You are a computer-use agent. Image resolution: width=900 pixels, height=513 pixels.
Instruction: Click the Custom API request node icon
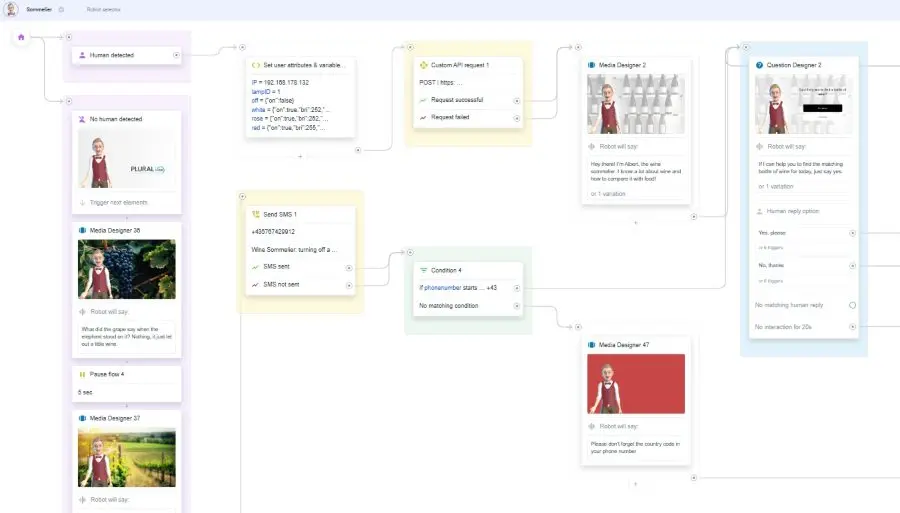click(423, 65)
